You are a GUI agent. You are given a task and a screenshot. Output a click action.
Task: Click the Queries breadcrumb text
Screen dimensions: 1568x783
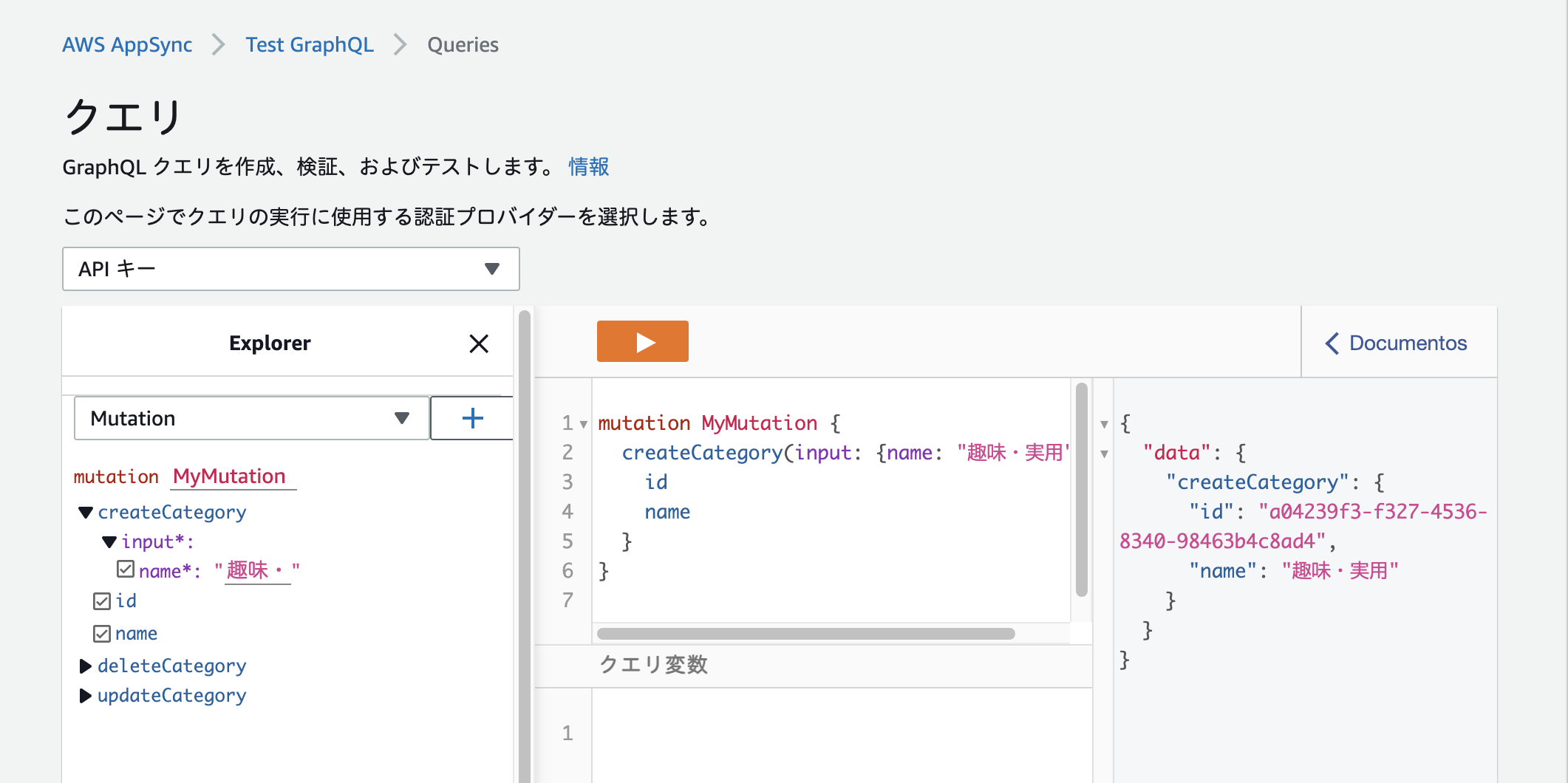click(x=463, y=45)
